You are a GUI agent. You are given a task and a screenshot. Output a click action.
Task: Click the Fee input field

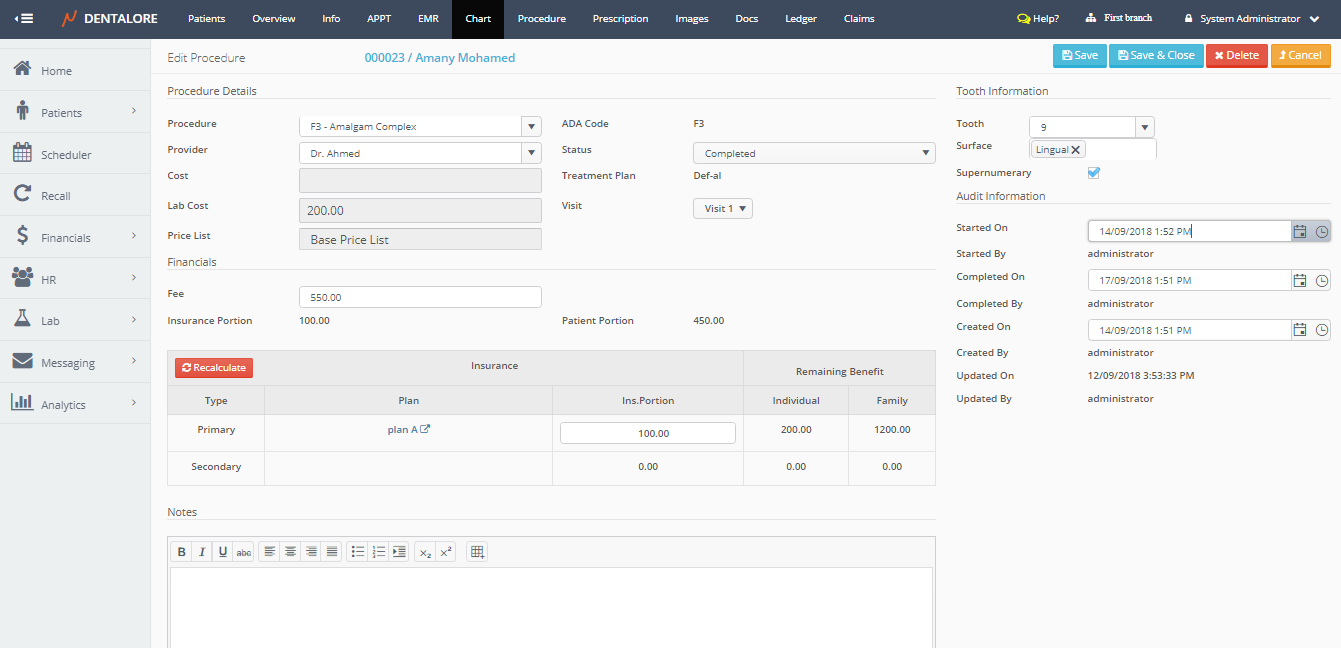click(x=420, y=297)
